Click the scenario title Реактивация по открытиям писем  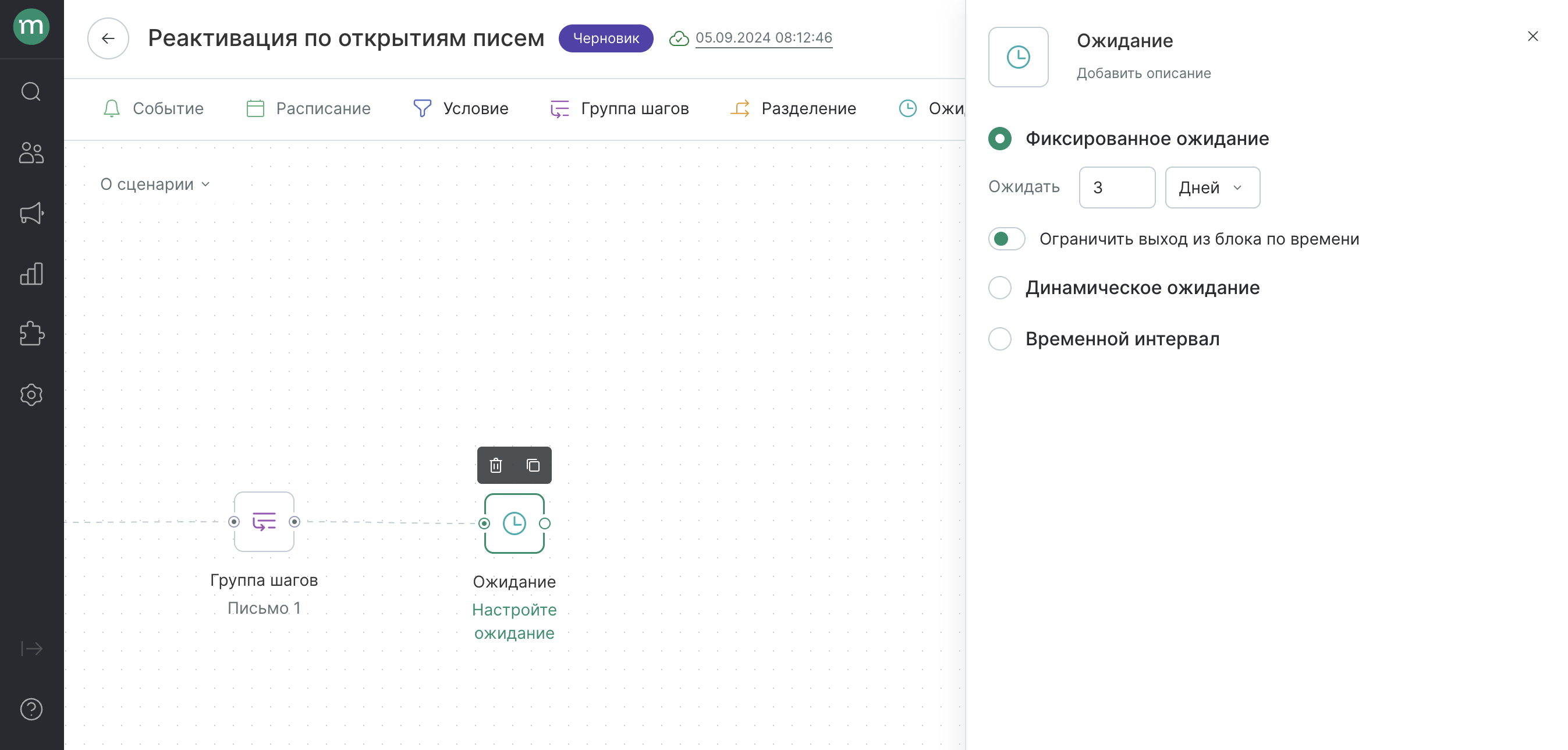pos(346,38)
